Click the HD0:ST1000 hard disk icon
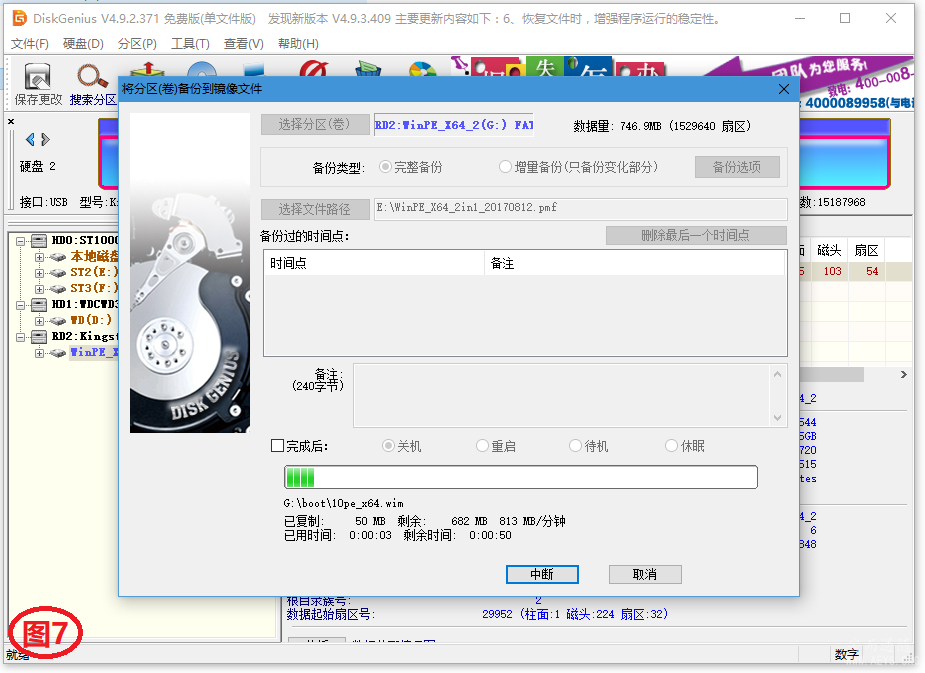This screenshot has width=925, height=673. [39, 240]
